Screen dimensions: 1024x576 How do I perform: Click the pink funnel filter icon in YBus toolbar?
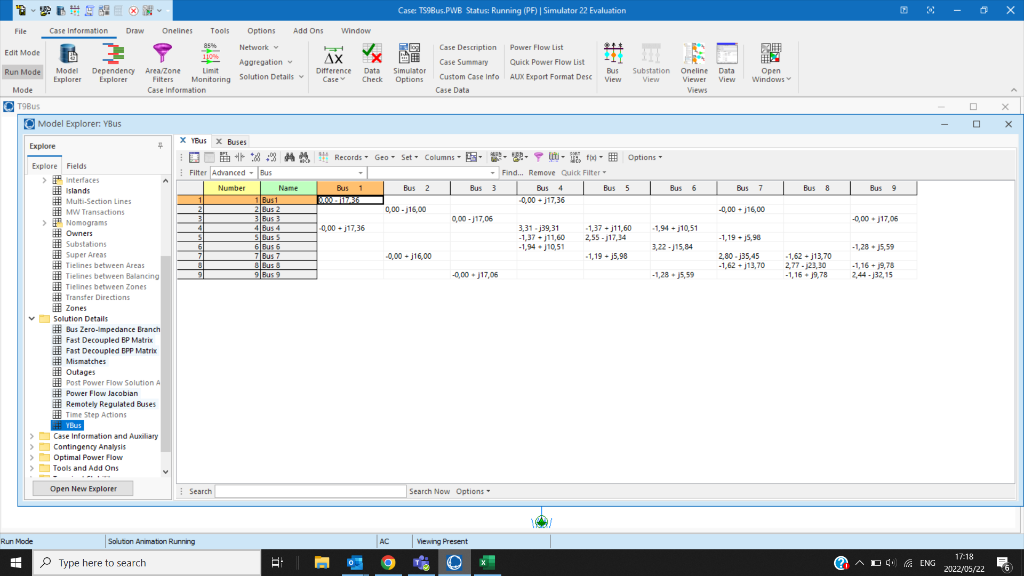click(x=538, y=157)
